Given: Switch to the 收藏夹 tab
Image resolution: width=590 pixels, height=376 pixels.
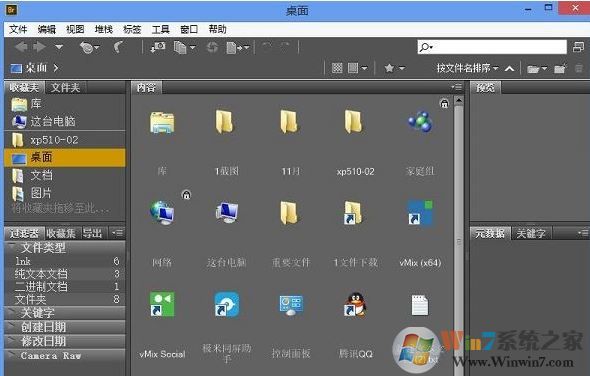Looking at the screenshot, I should [x=24, y=88].
